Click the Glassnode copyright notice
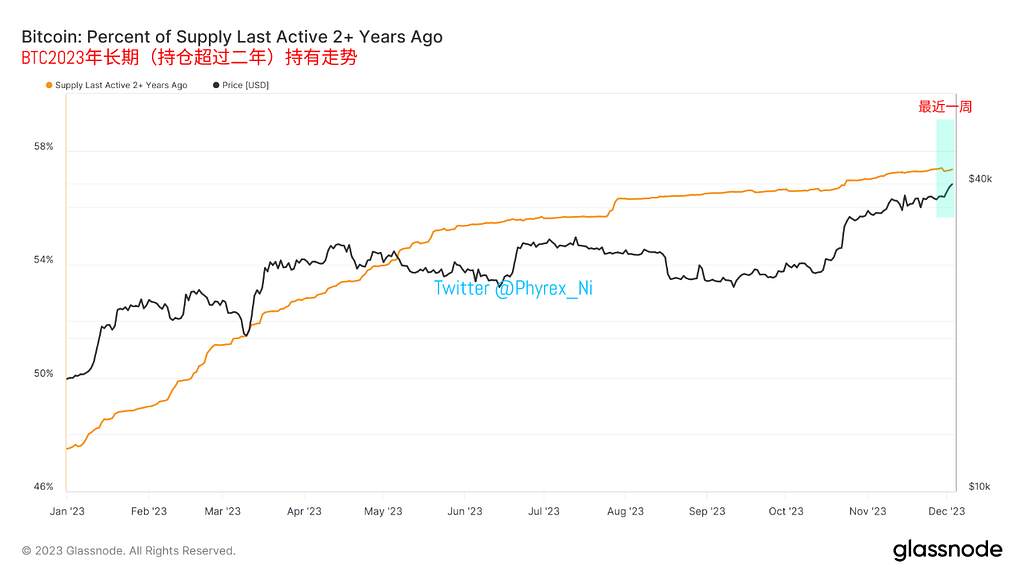Viewport: 1024px width, 576px height. coord(129,551)
